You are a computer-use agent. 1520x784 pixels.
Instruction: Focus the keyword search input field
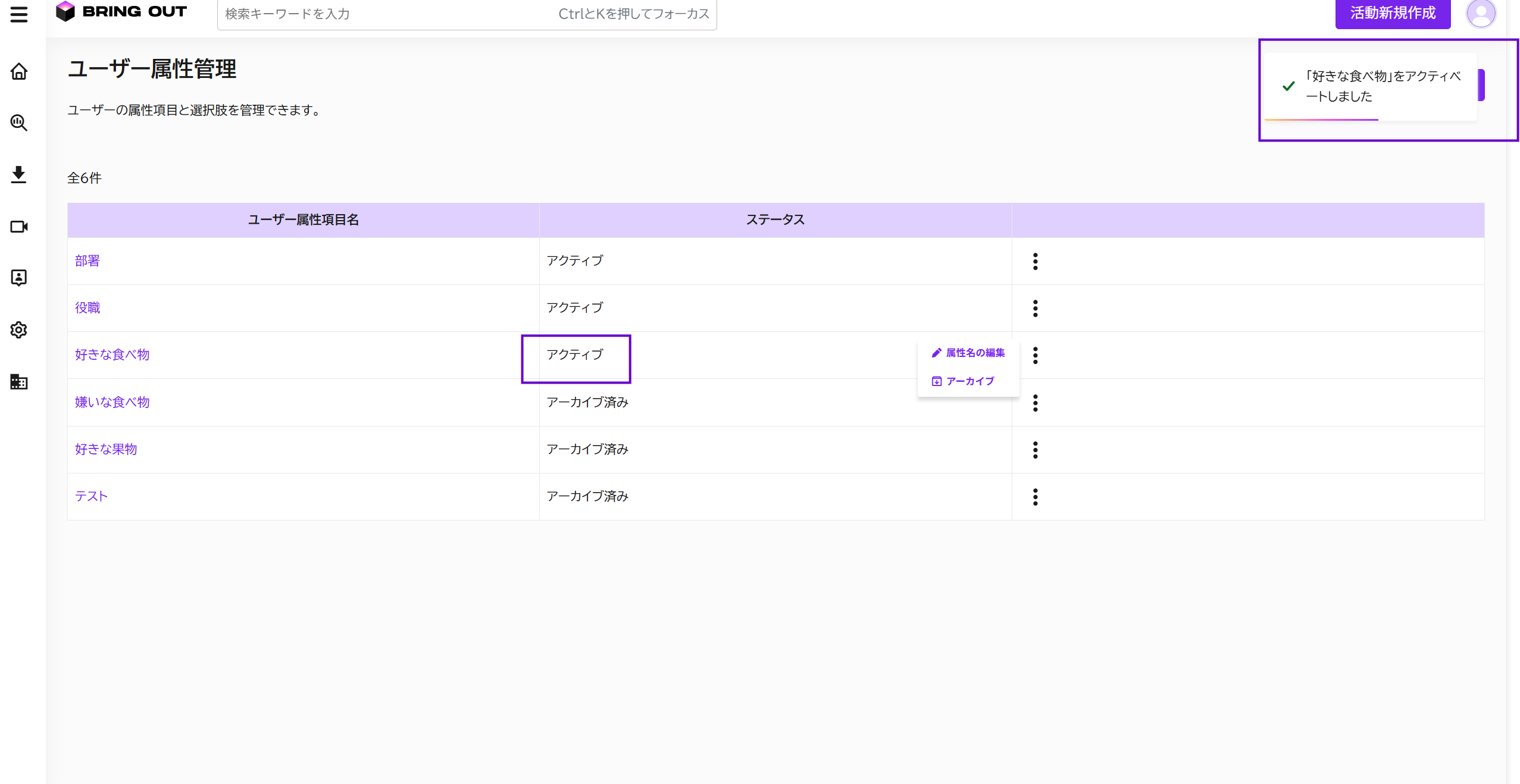[387, 14]
